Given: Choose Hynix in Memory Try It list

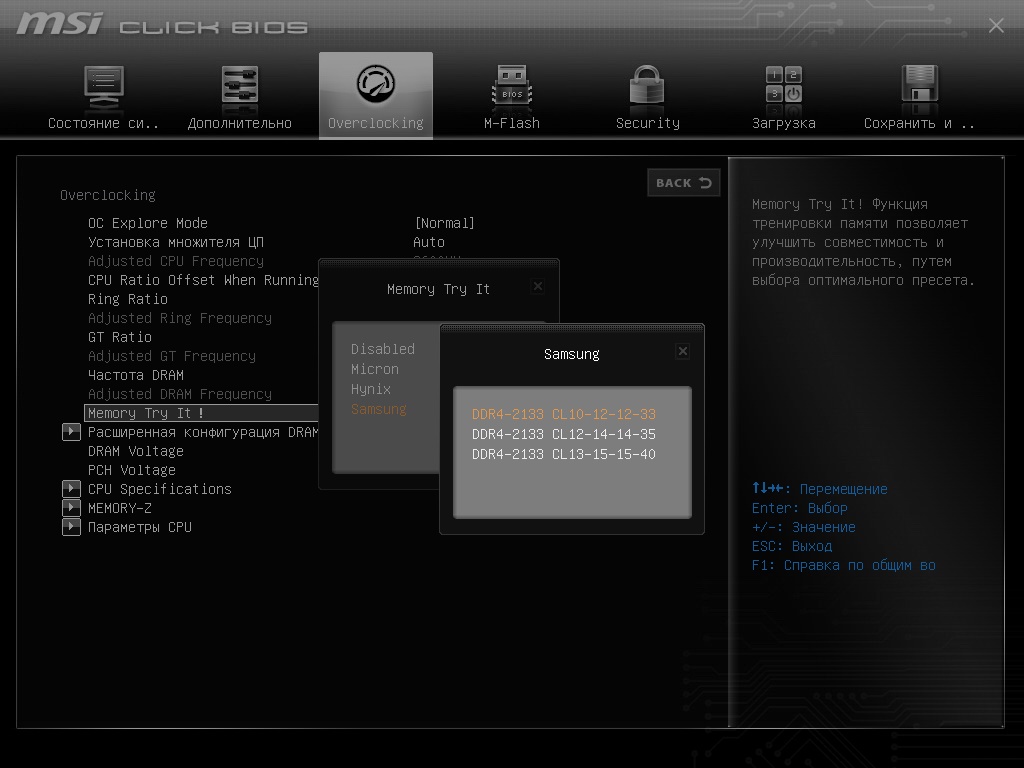Looking at the screenshot, I should point(371,390).
